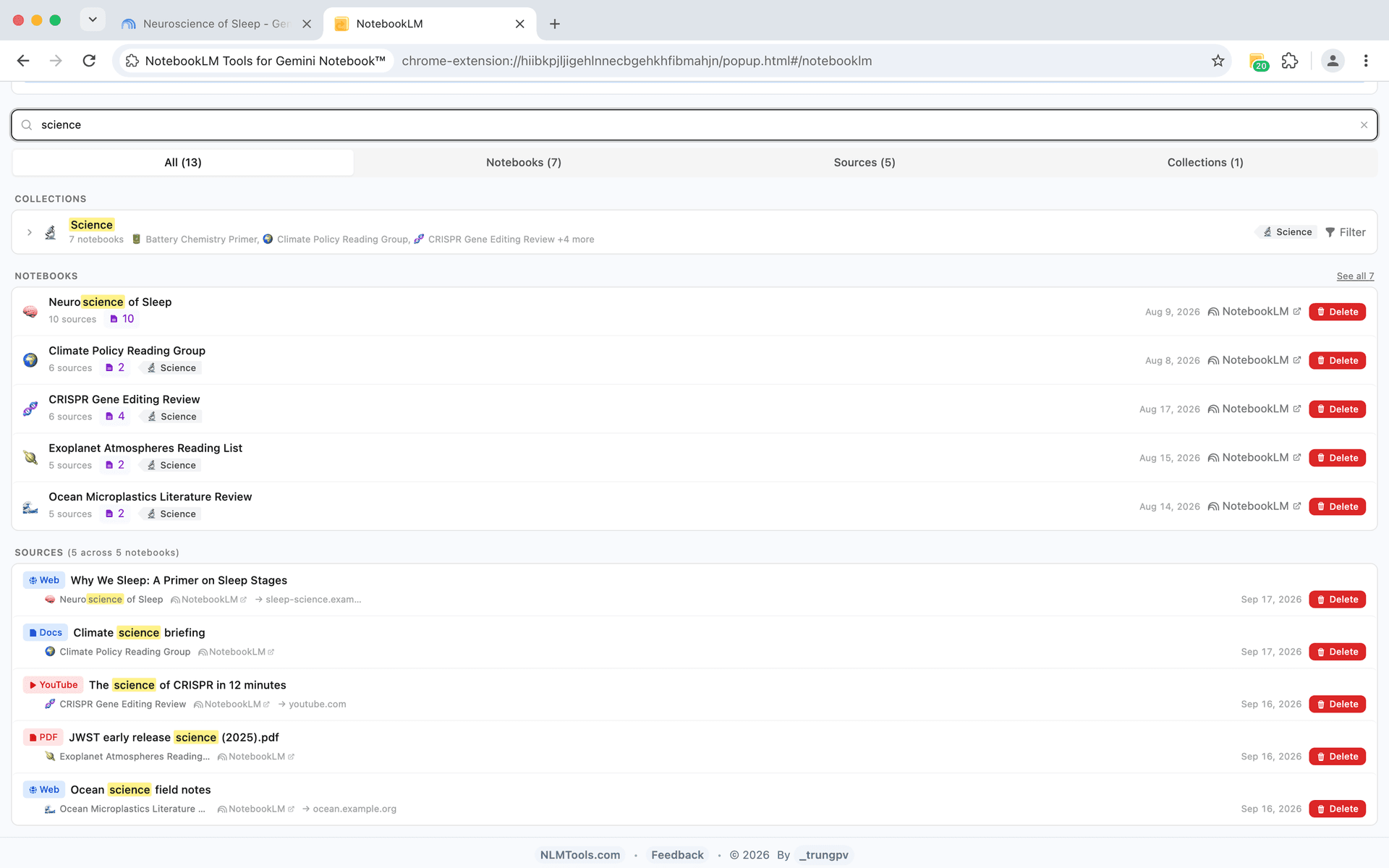Open source The science of CRISPR in 12 minutes
The width and height of the screenshot is (1389, 868).
pyautogui.click(x=187, y=685)
